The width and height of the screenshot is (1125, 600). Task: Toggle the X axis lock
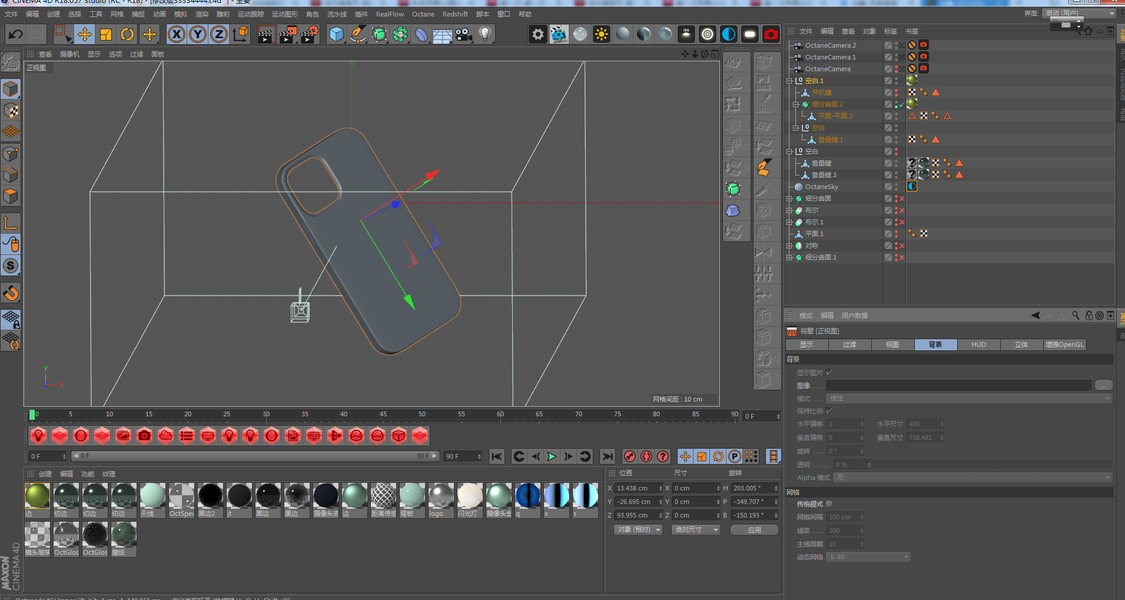click(176, 34)
